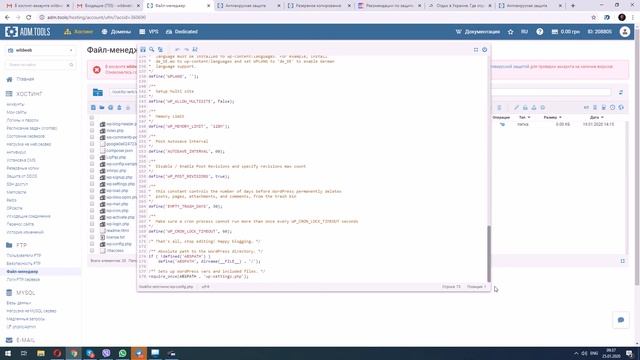Check the box next to license.txt

pos(92,237)
